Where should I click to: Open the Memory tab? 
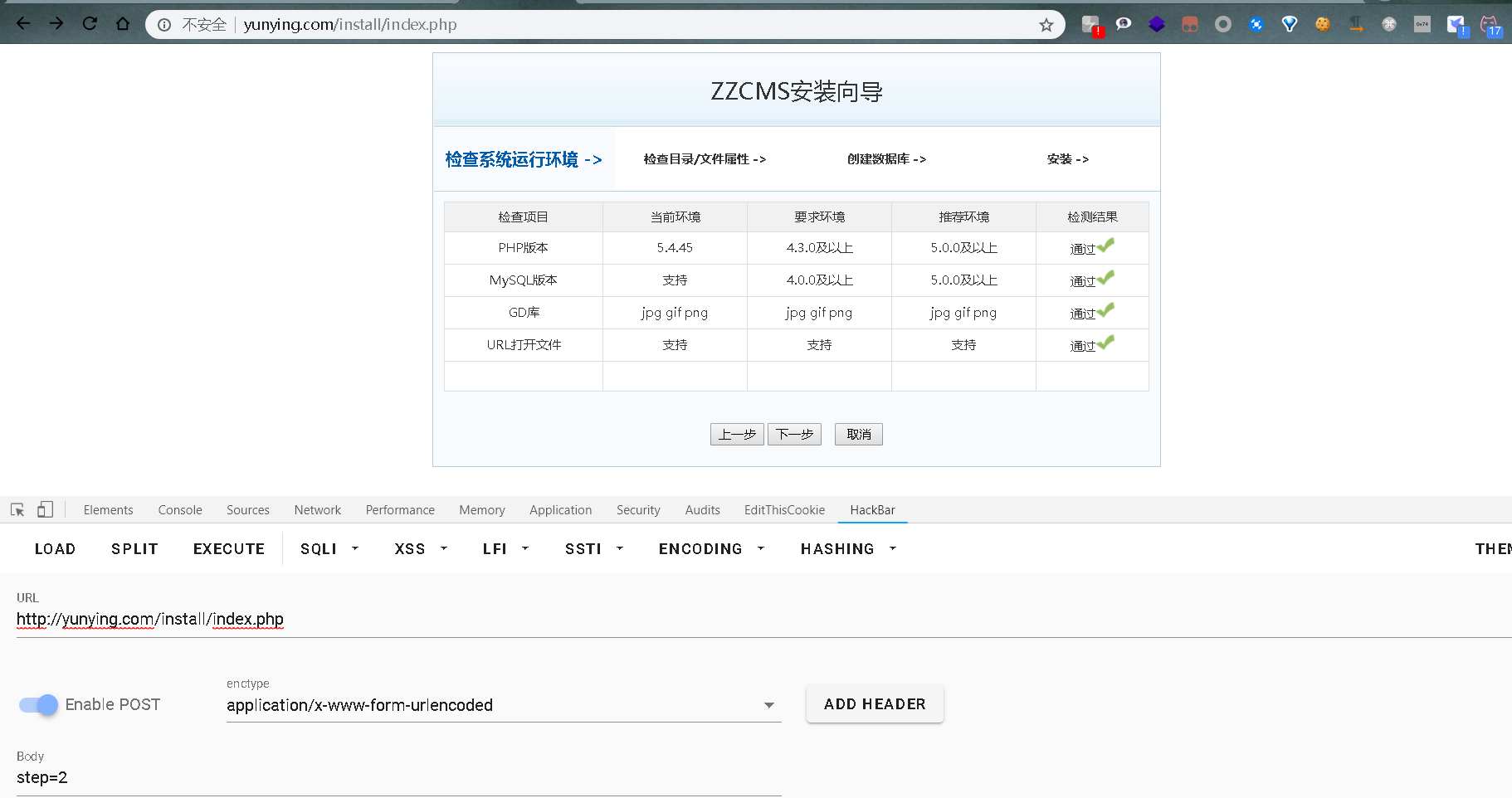482,509
